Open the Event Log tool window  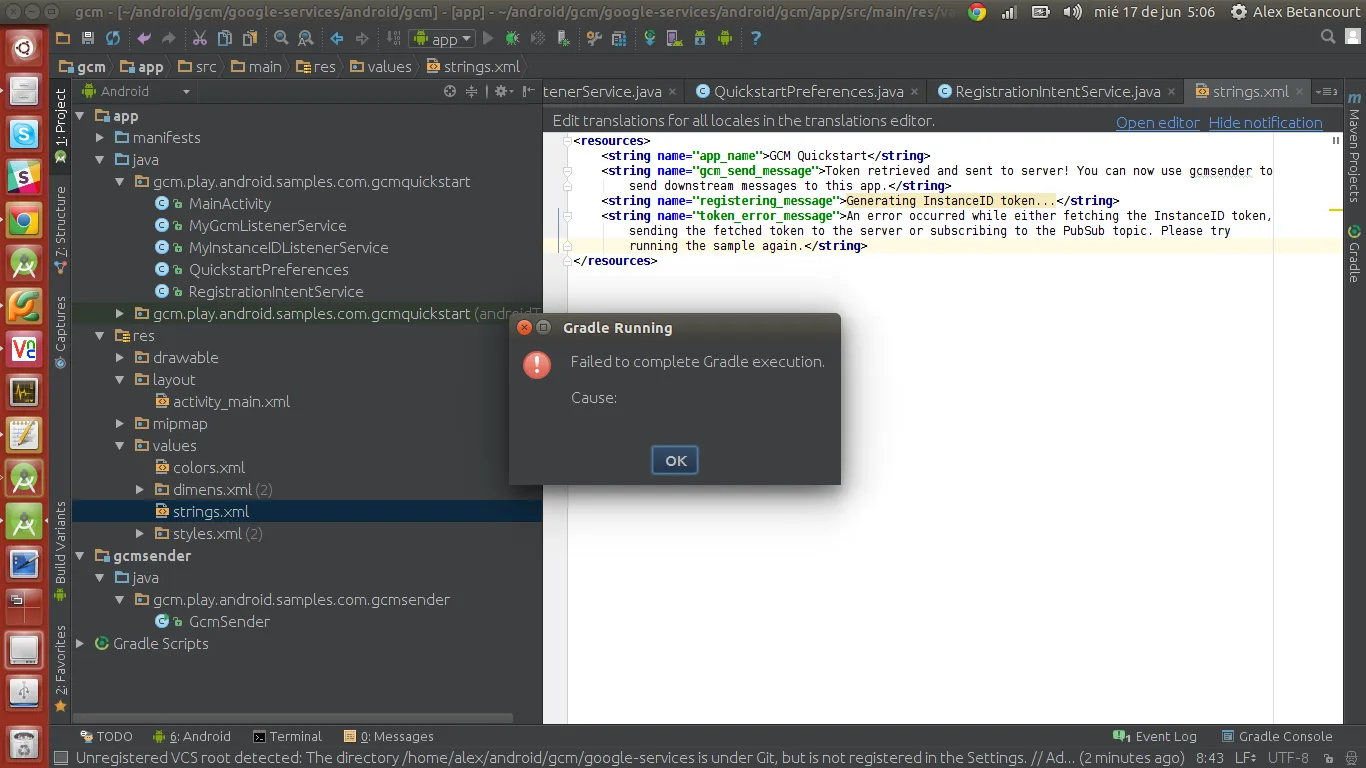pos(1153,736)
